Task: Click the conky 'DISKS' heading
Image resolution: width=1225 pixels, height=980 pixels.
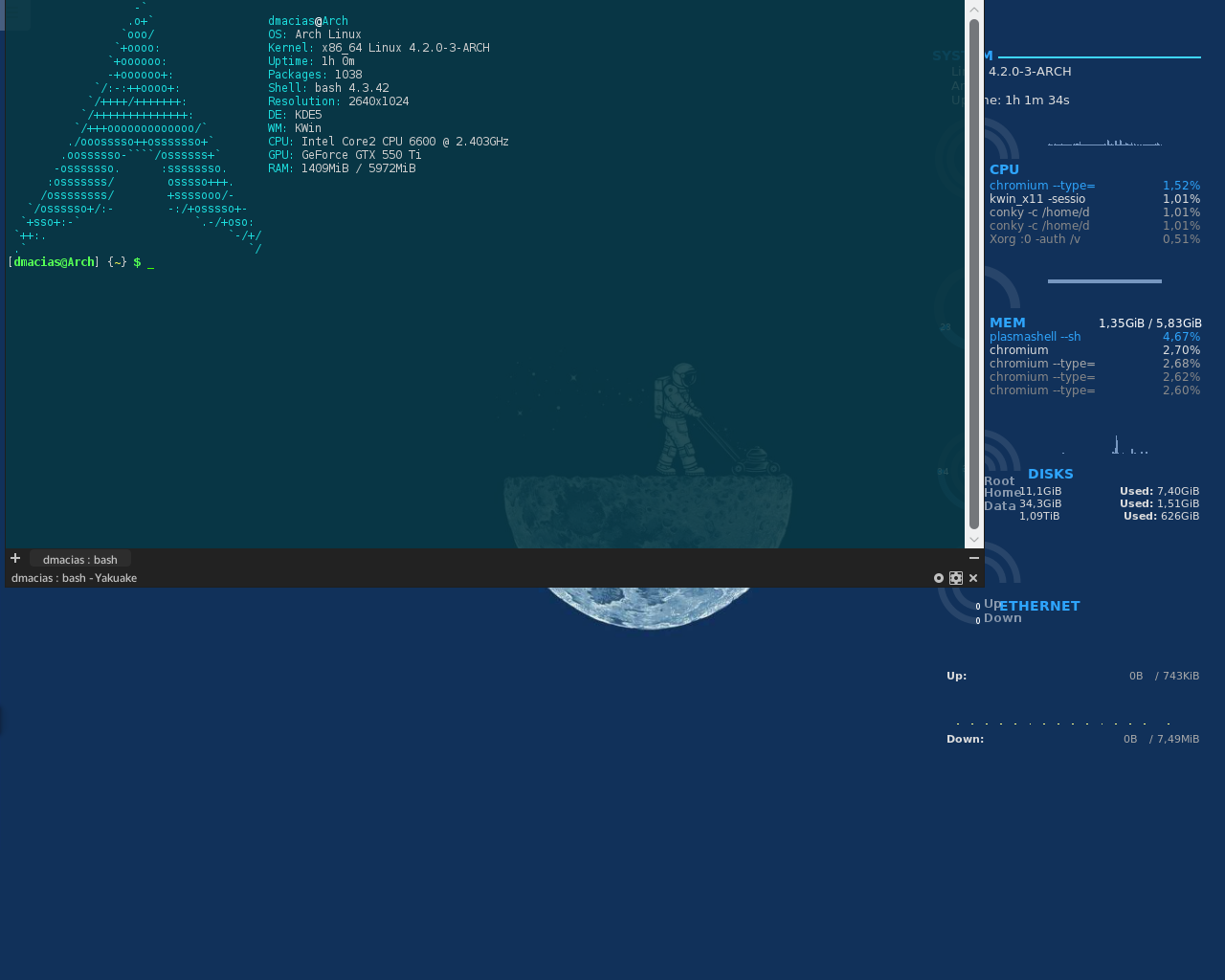Action: tap(1050, 474)
